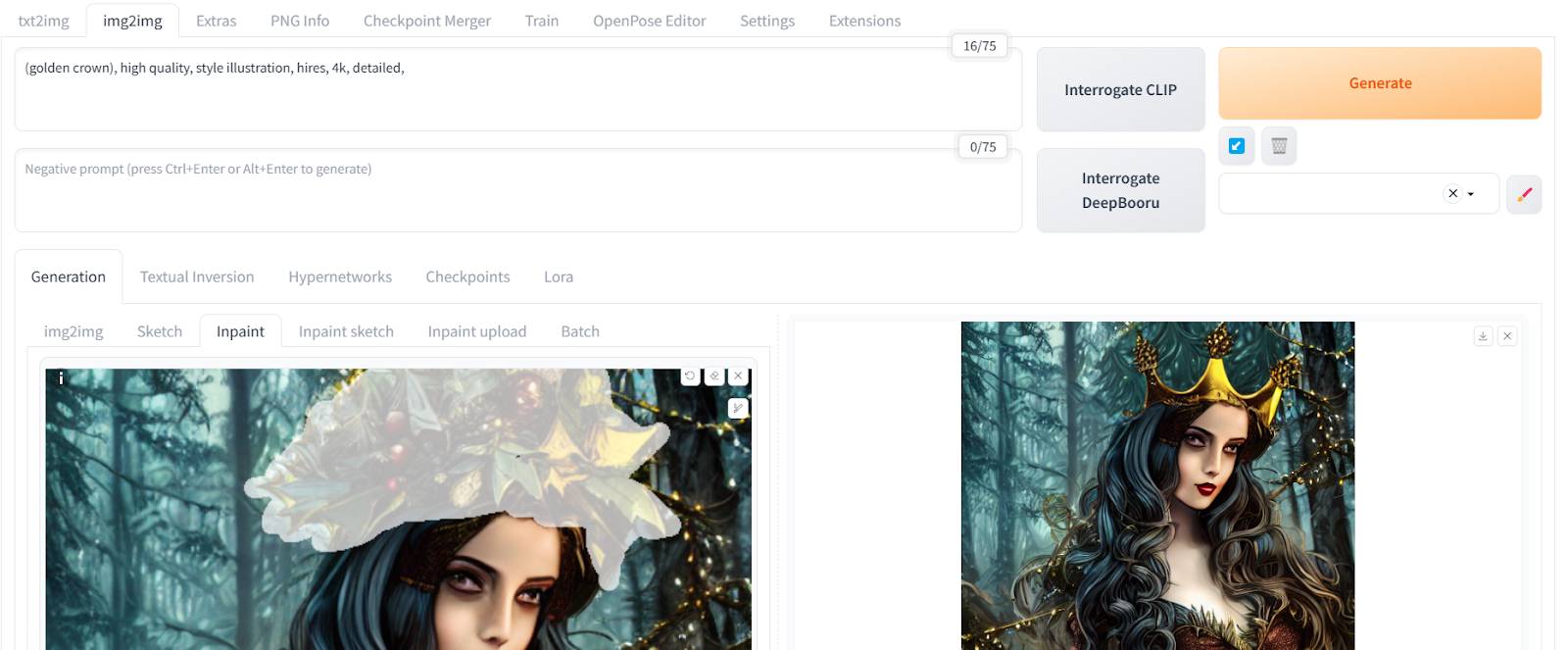Click the 0/75 negative token counter
Image resolution: width=1568 pixels, height=650 pixels.
983,147
